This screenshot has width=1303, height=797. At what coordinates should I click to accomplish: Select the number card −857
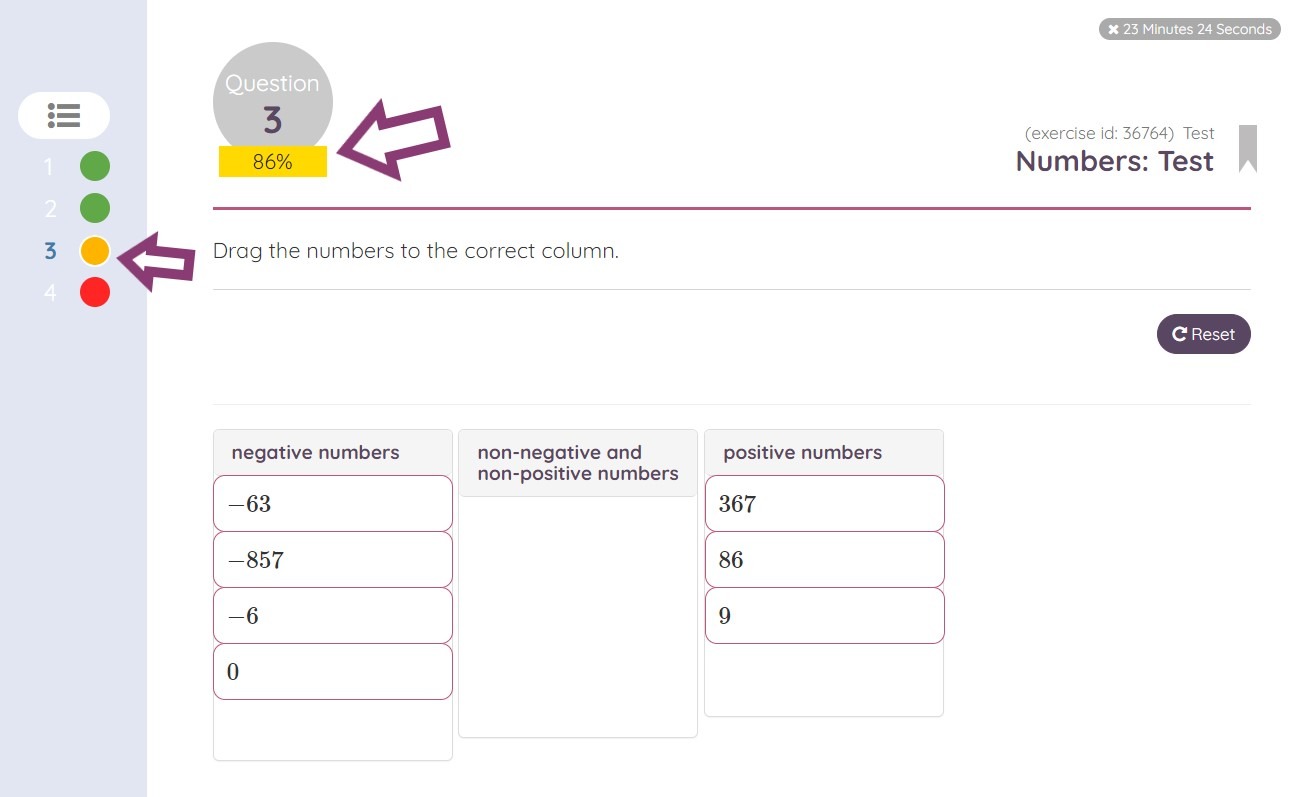(332, 559)
